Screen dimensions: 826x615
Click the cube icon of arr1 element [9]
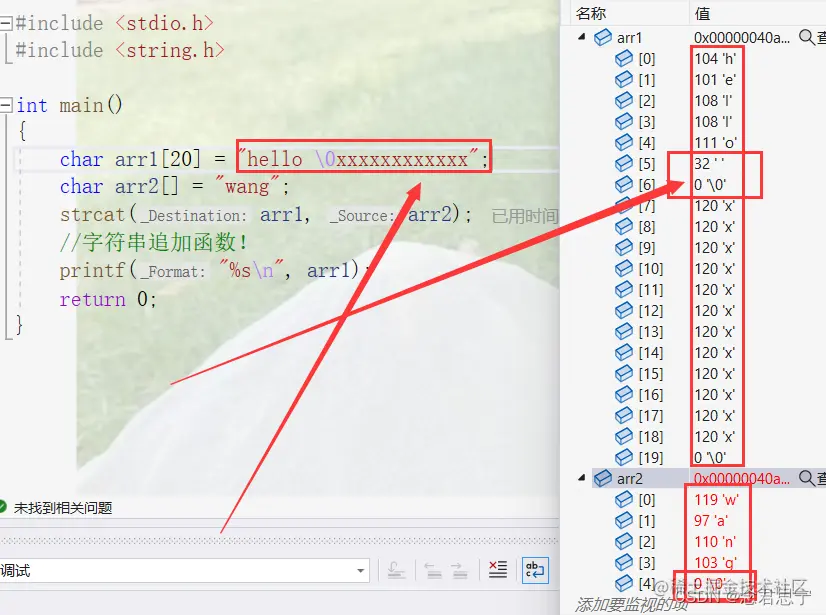coord(624,247)
